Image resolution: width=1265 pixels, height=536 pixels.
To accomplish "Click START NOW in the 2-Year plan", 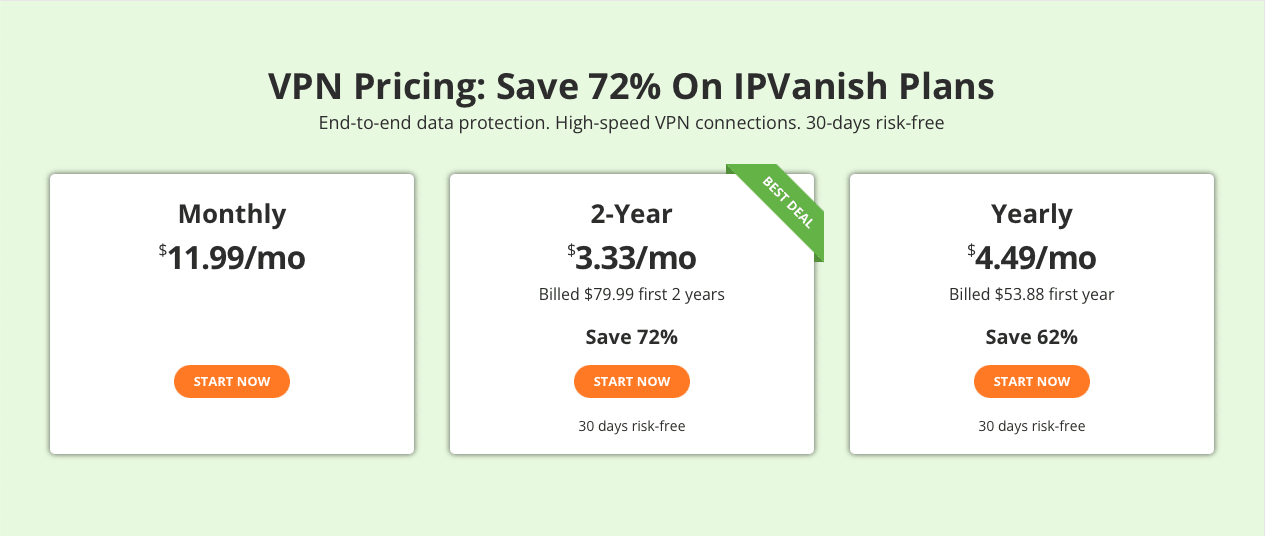I will [x=632, y=381].
